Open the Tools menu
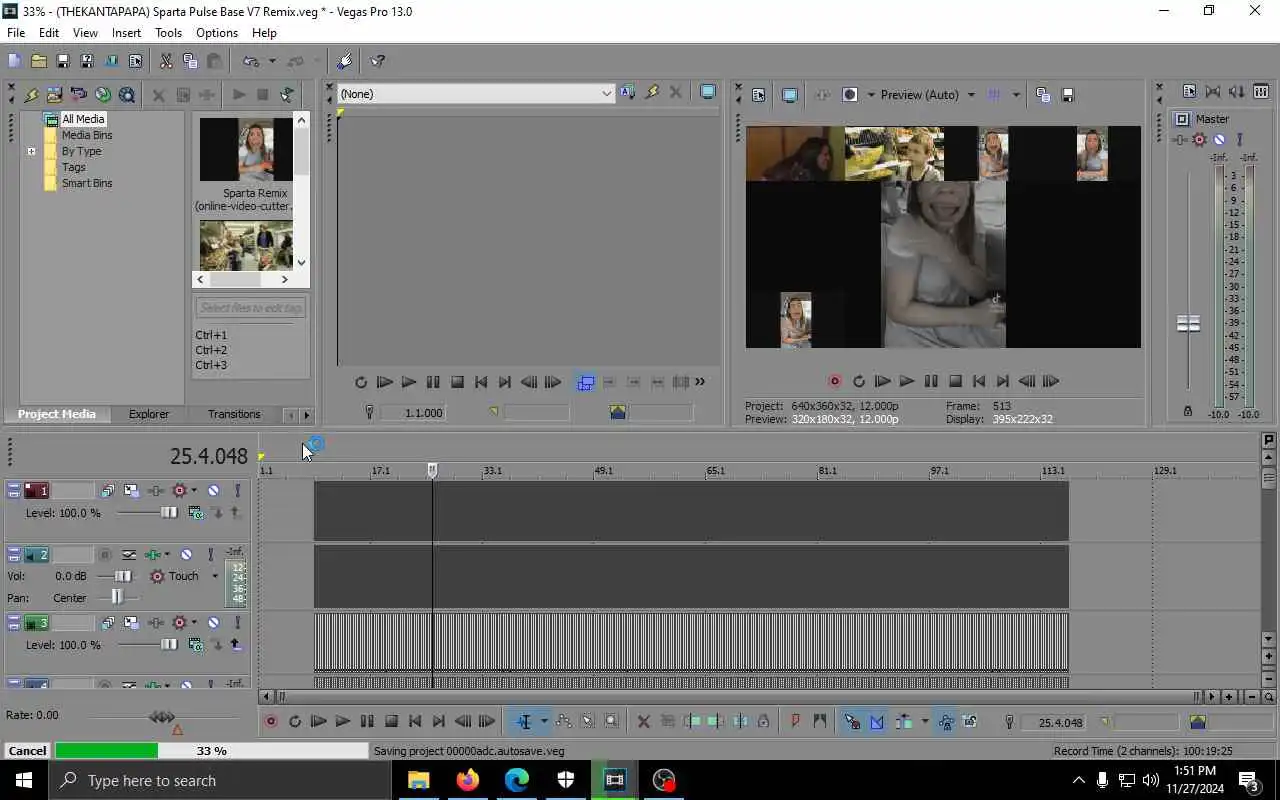1280x800 pixels. pyautogui.click(x=168, y=33)
